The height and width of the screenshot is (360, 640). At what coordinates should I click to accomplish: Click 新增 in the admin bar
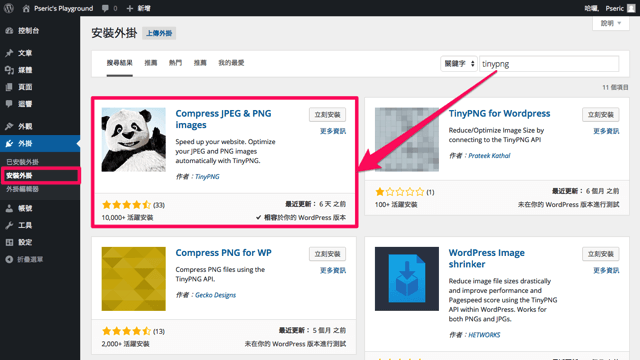point(144,8)
